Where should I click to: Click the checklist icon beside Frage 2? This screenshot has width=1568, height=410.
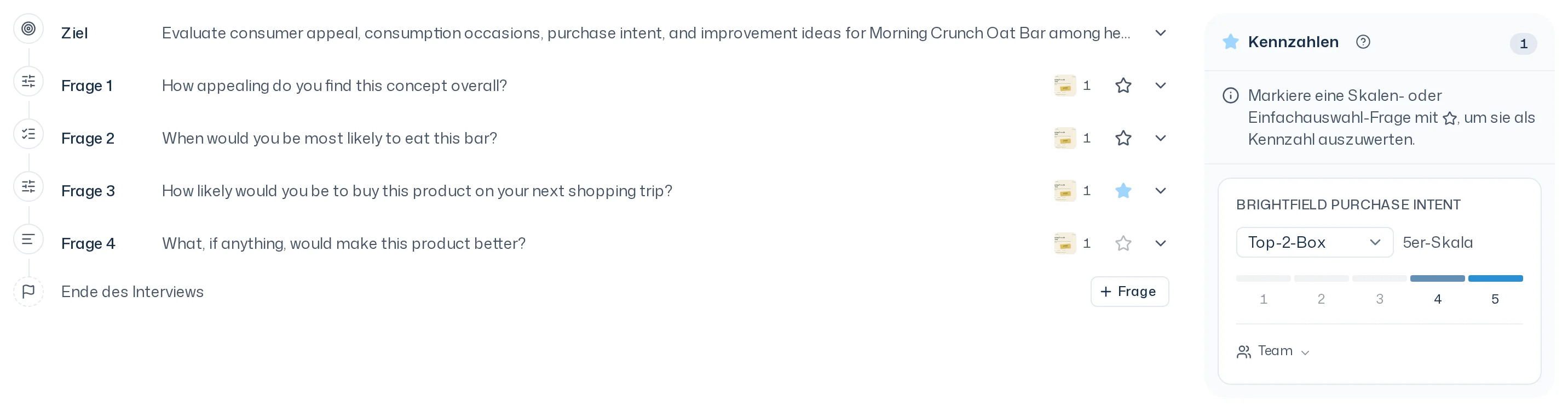28,134
